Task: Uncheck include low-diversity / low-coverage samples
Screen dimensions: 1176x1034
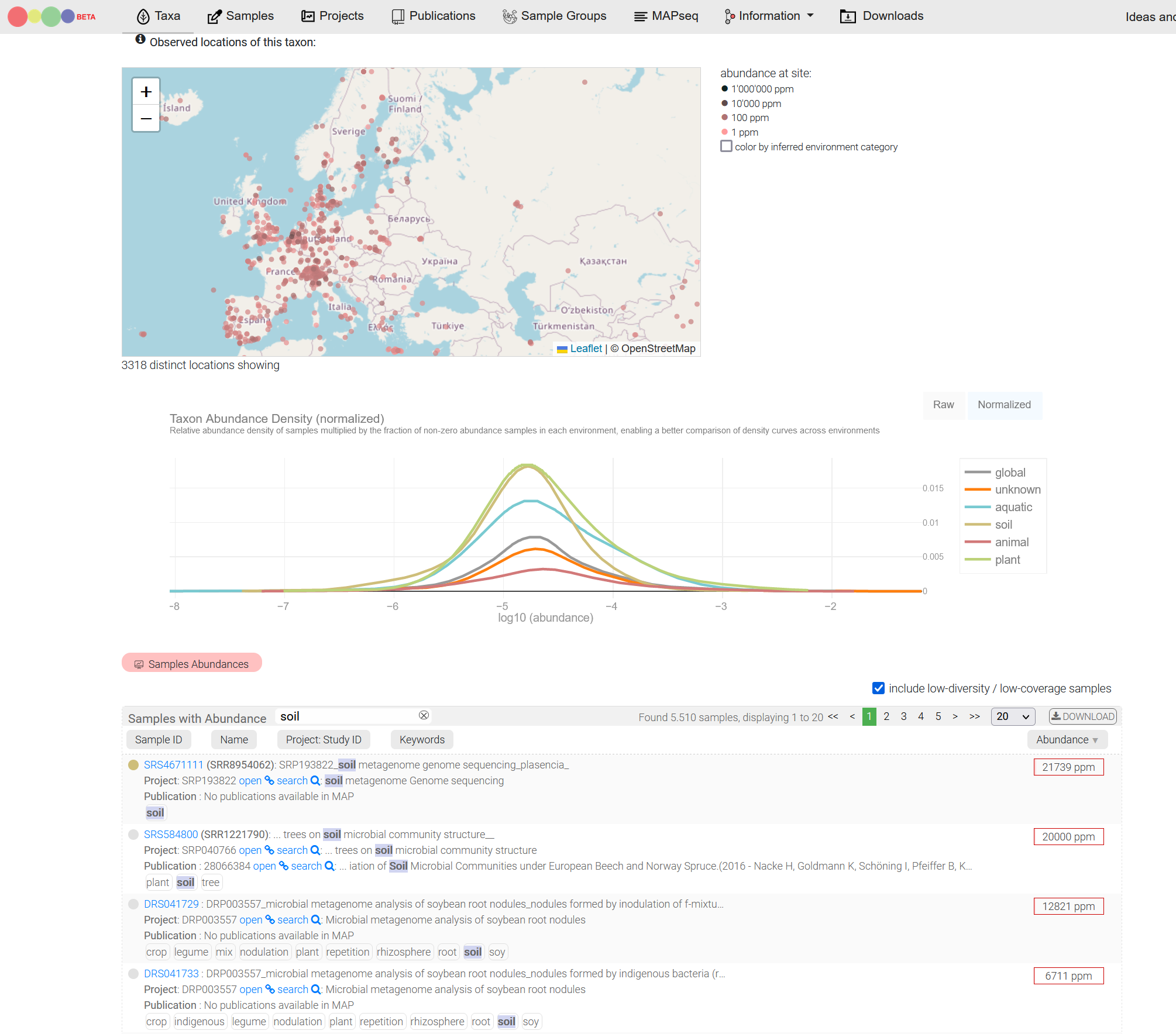Action: tap(878, 688)
